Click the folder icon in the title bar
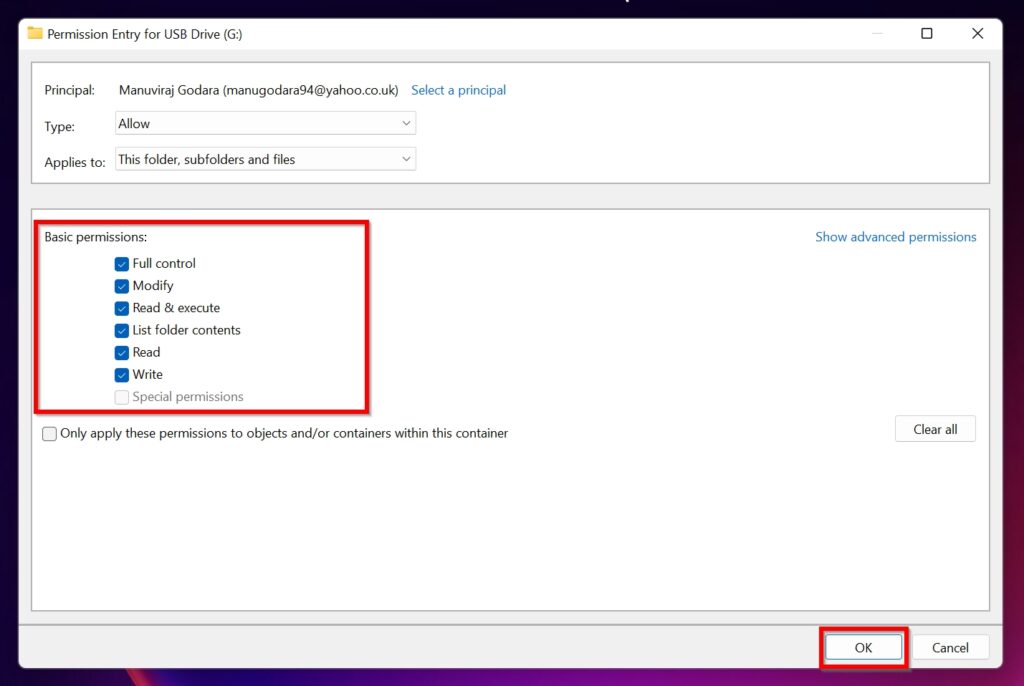The image size is (1024, 686). (35, 33)
